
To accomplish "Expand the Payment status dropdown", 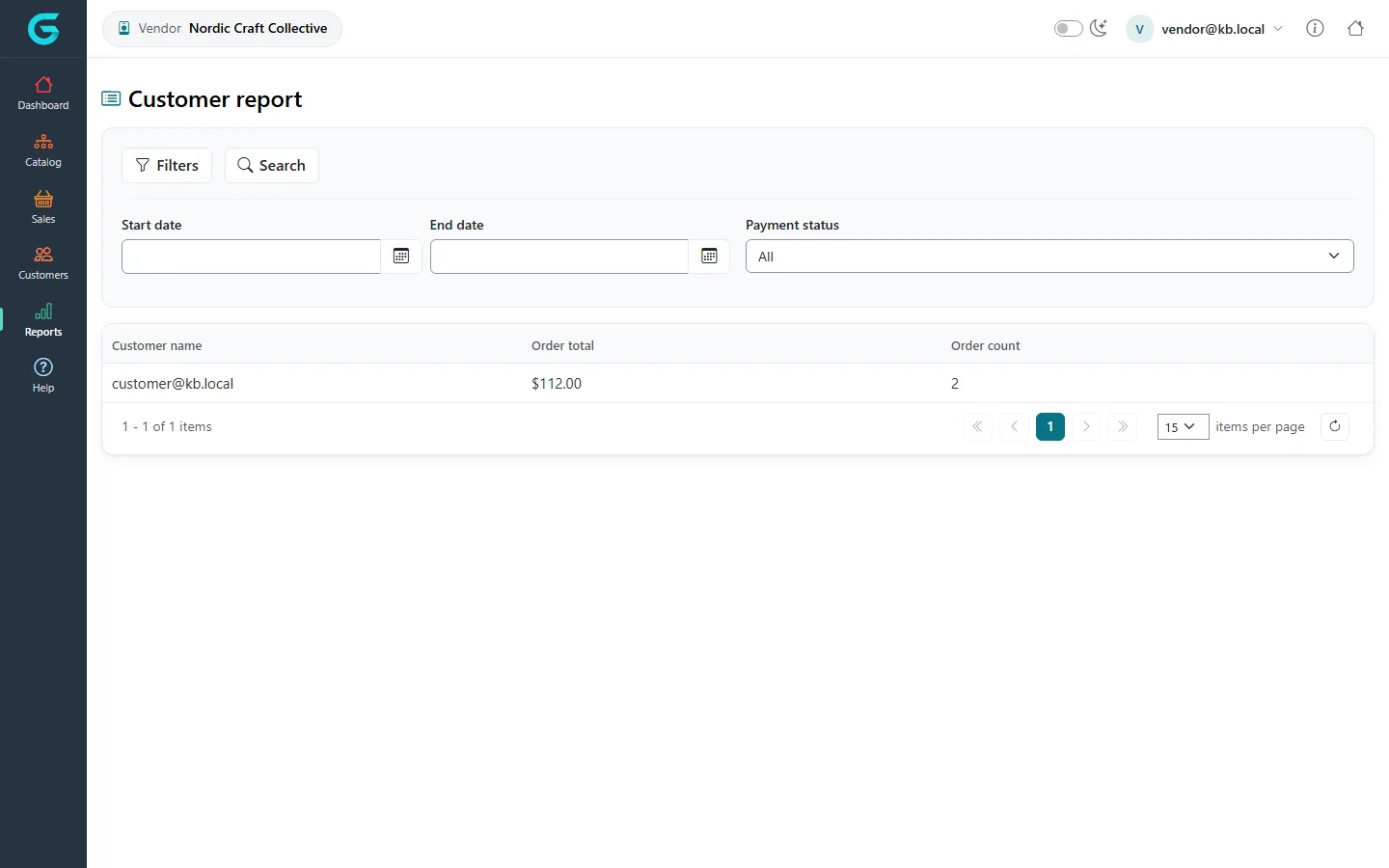I will [1049, 257].
